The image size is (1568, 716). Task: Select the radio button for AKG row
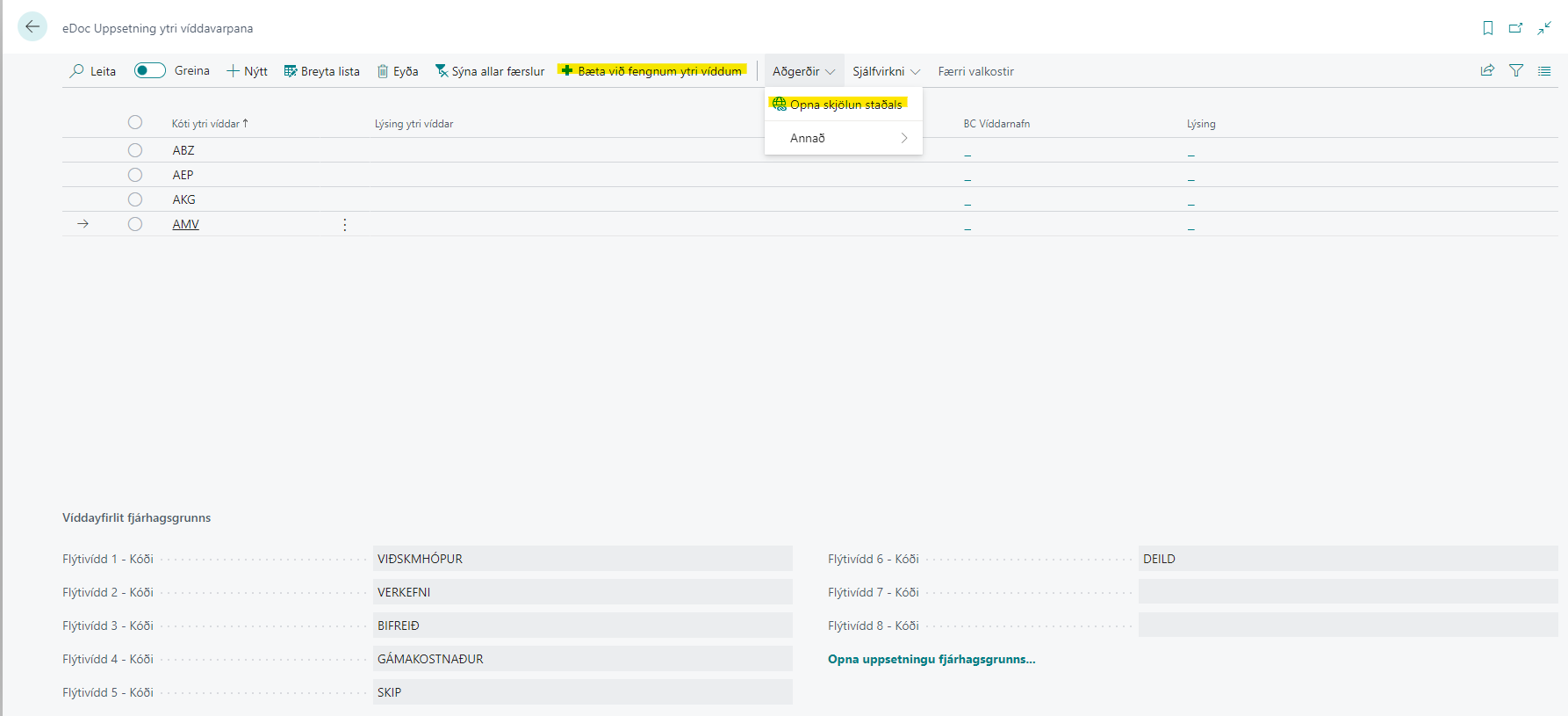click(x=135, y=199)
